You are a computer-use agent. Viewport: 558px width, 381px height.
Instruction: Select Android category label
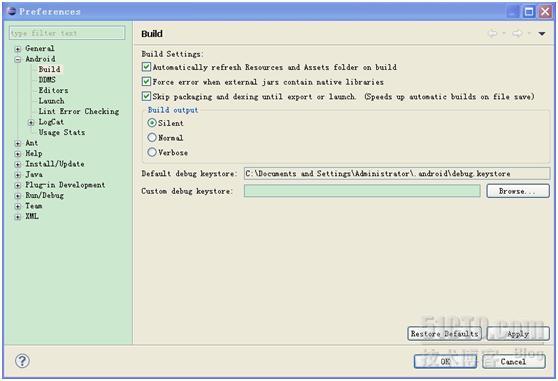pyautogui.click(x=40, y=59)
